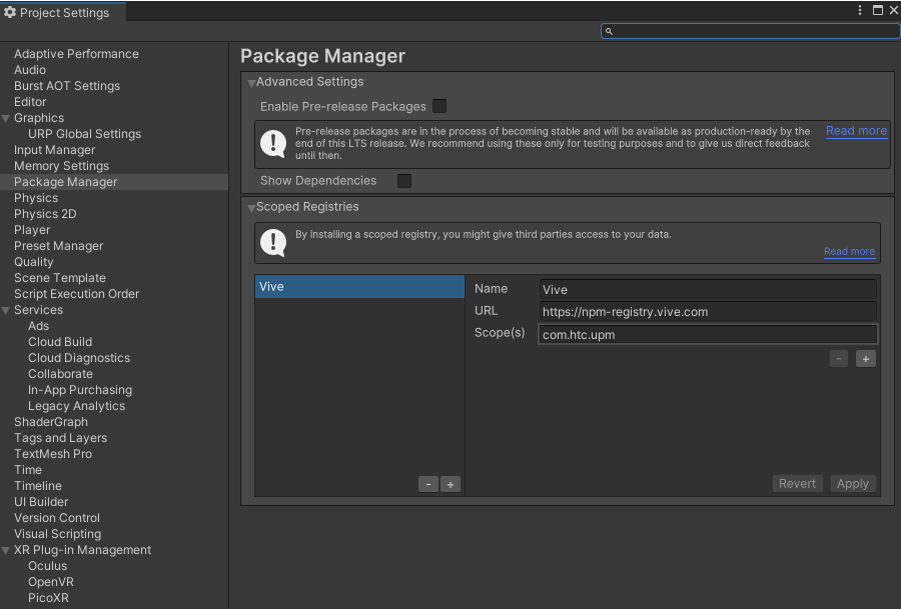Screen dimensions: 901x609
Task: Toggle the Show Dependencies checkbox
Action: tap(404, 181)
